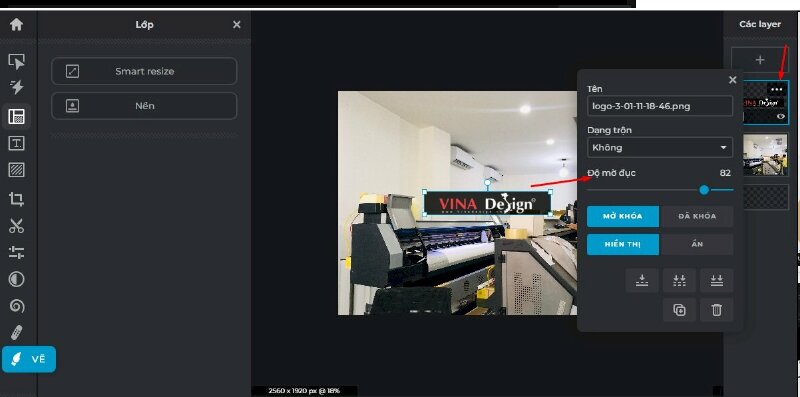Open the Adjust sliders tool
The image size is (800, 397).
16,252
